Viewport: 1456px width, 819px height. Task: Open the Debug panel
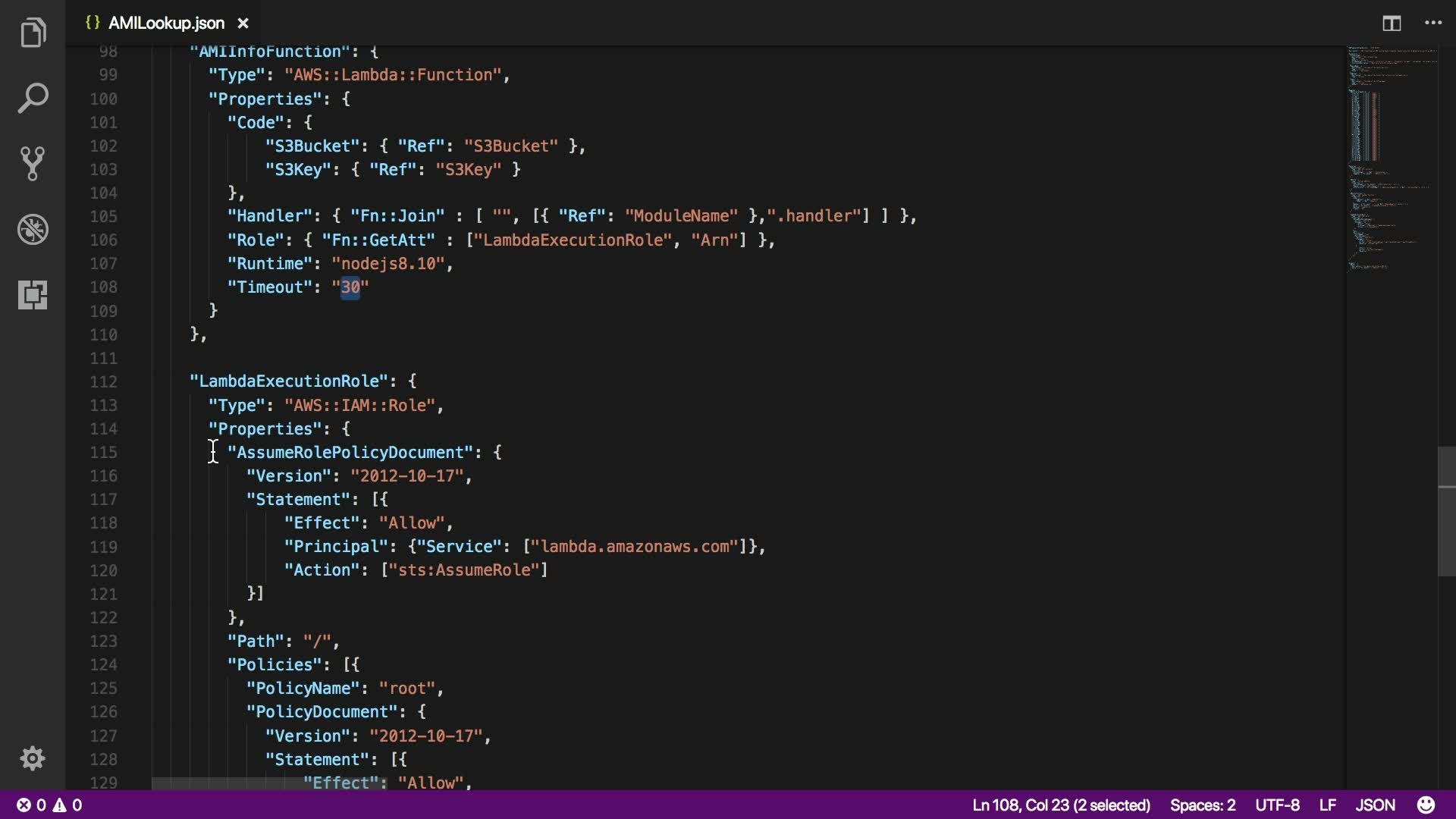[x=33, y=229]
